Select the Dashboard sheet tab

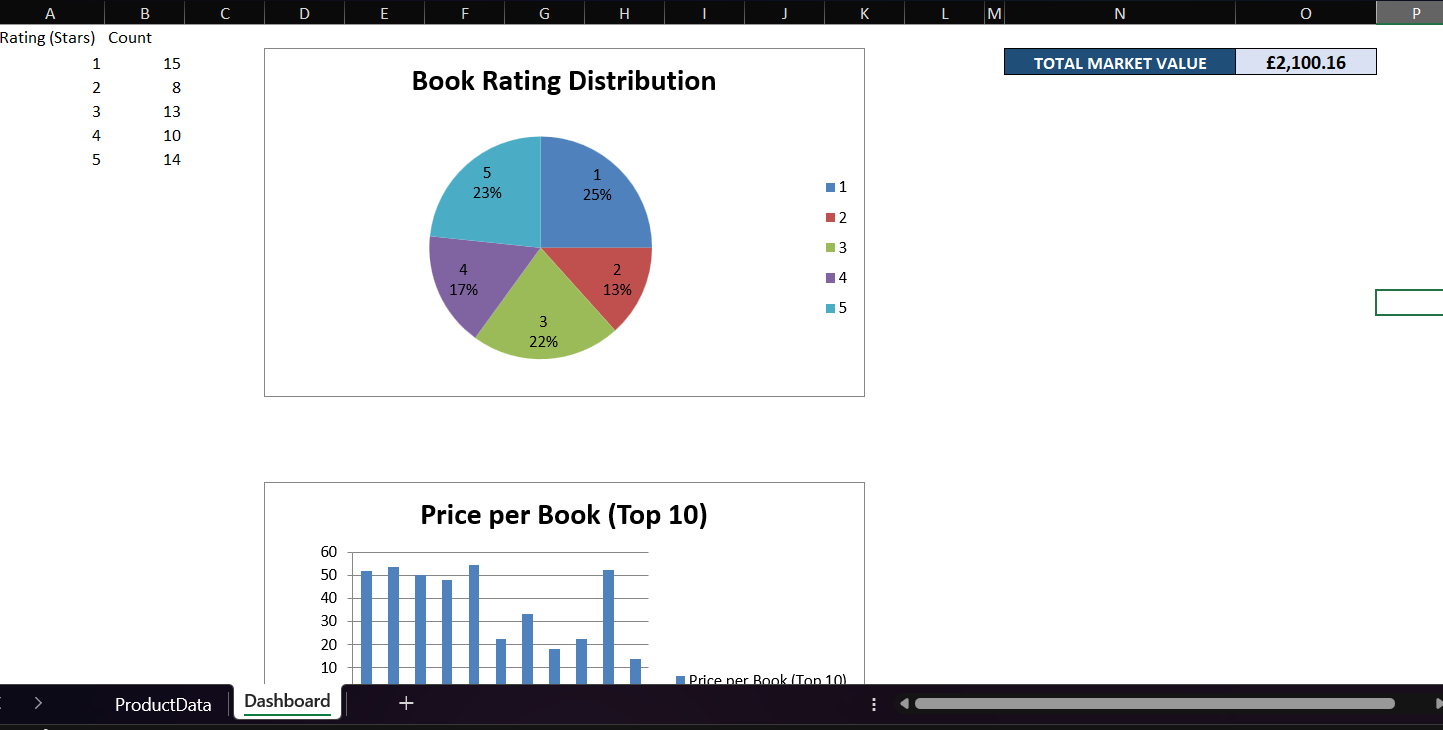pyautogui.click(x=287, y=702)
